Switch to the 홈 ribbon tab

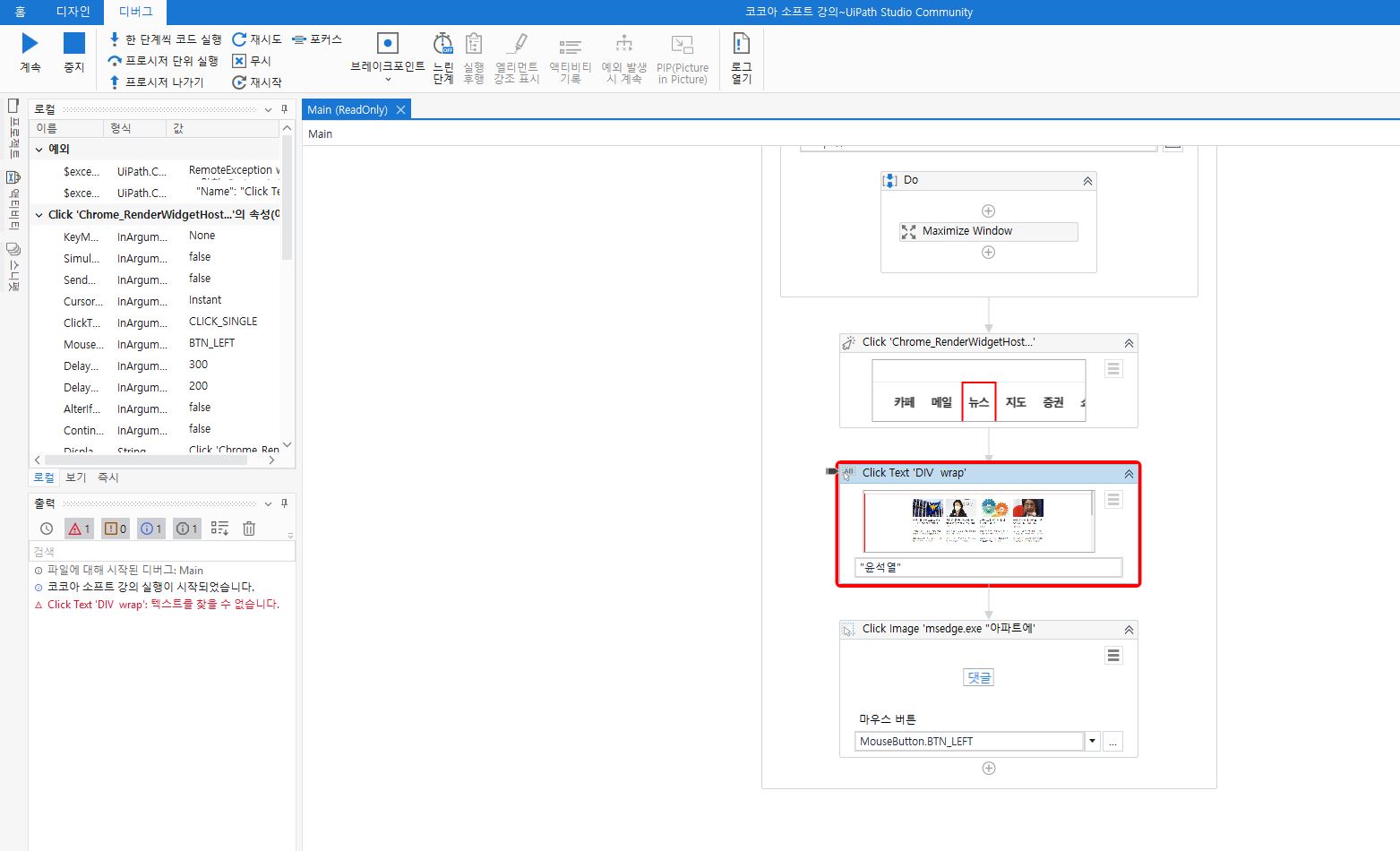pos(20,12)
